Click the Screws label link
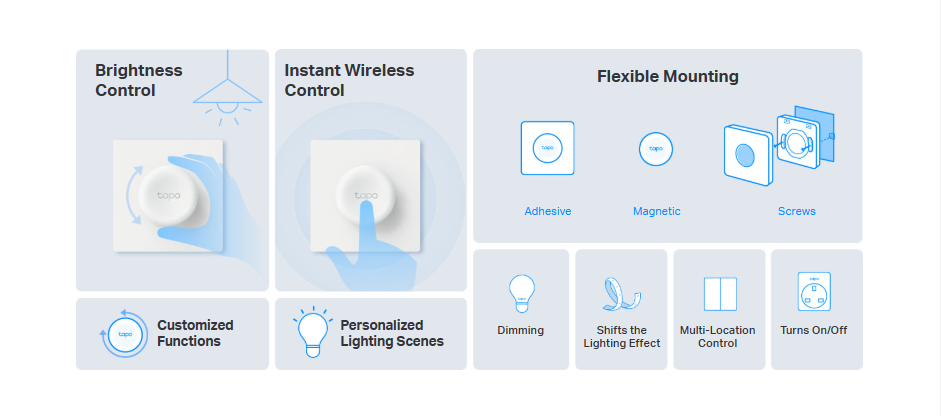The width and height of the screenshot is (941, 416). 796,211
